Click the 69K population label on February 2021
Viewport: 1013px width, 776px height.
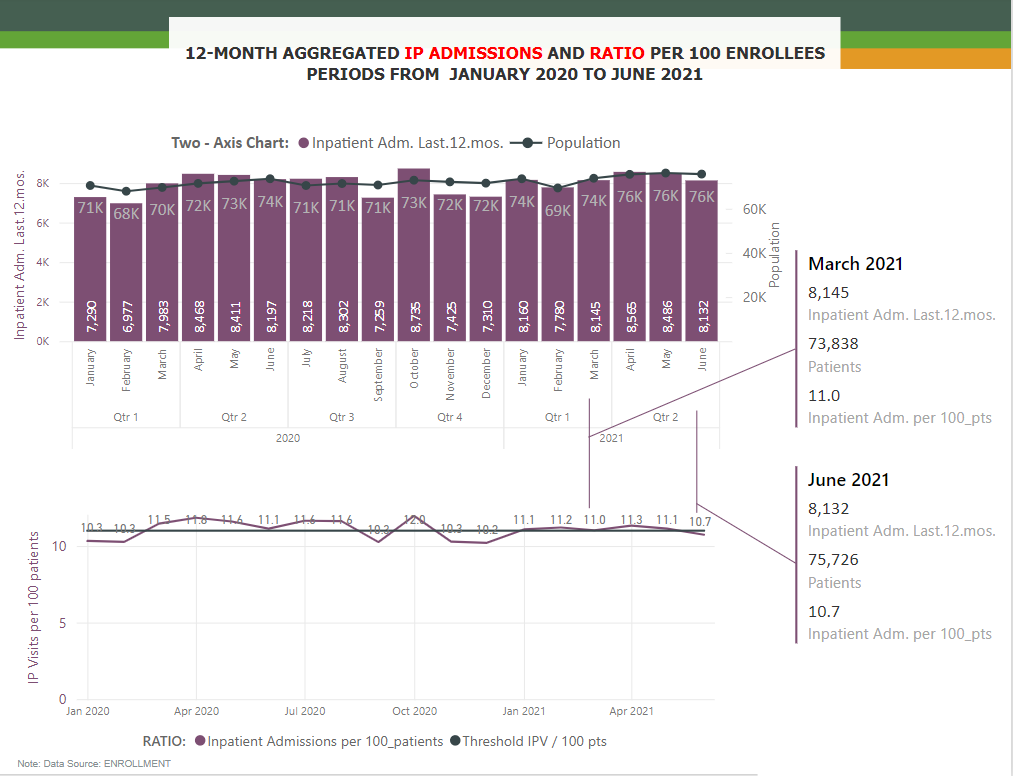(558, 211)
